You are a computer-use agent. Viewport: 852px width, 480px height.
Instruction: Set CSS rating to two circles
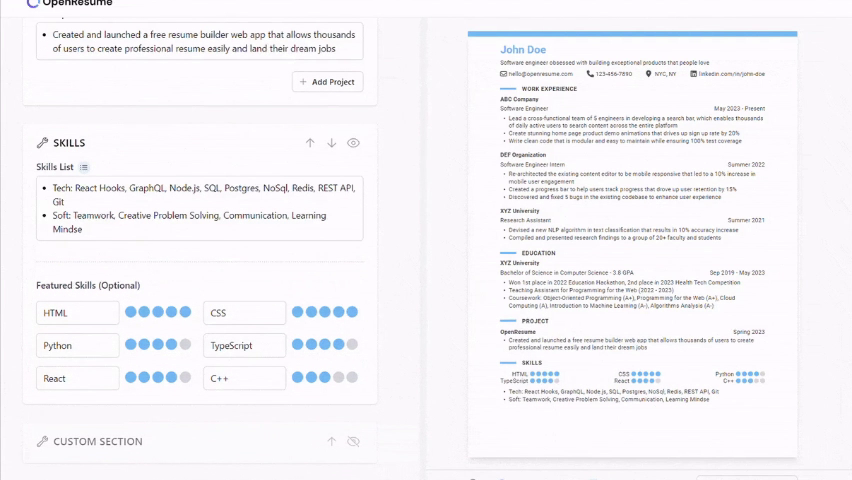coord(311,312)
